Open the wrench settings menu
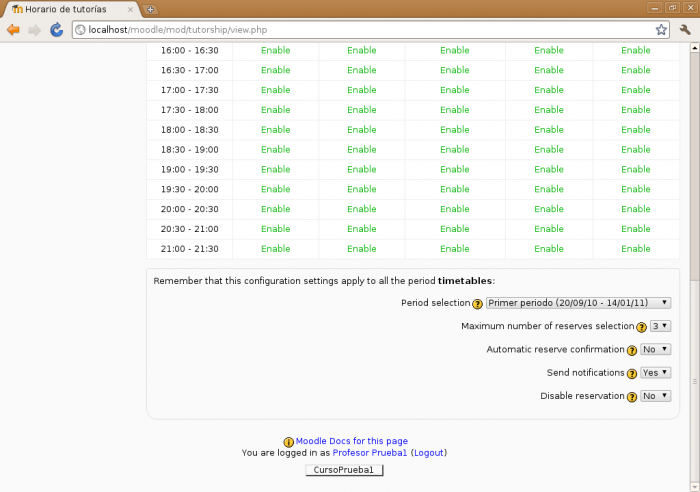 click(685, 30)
